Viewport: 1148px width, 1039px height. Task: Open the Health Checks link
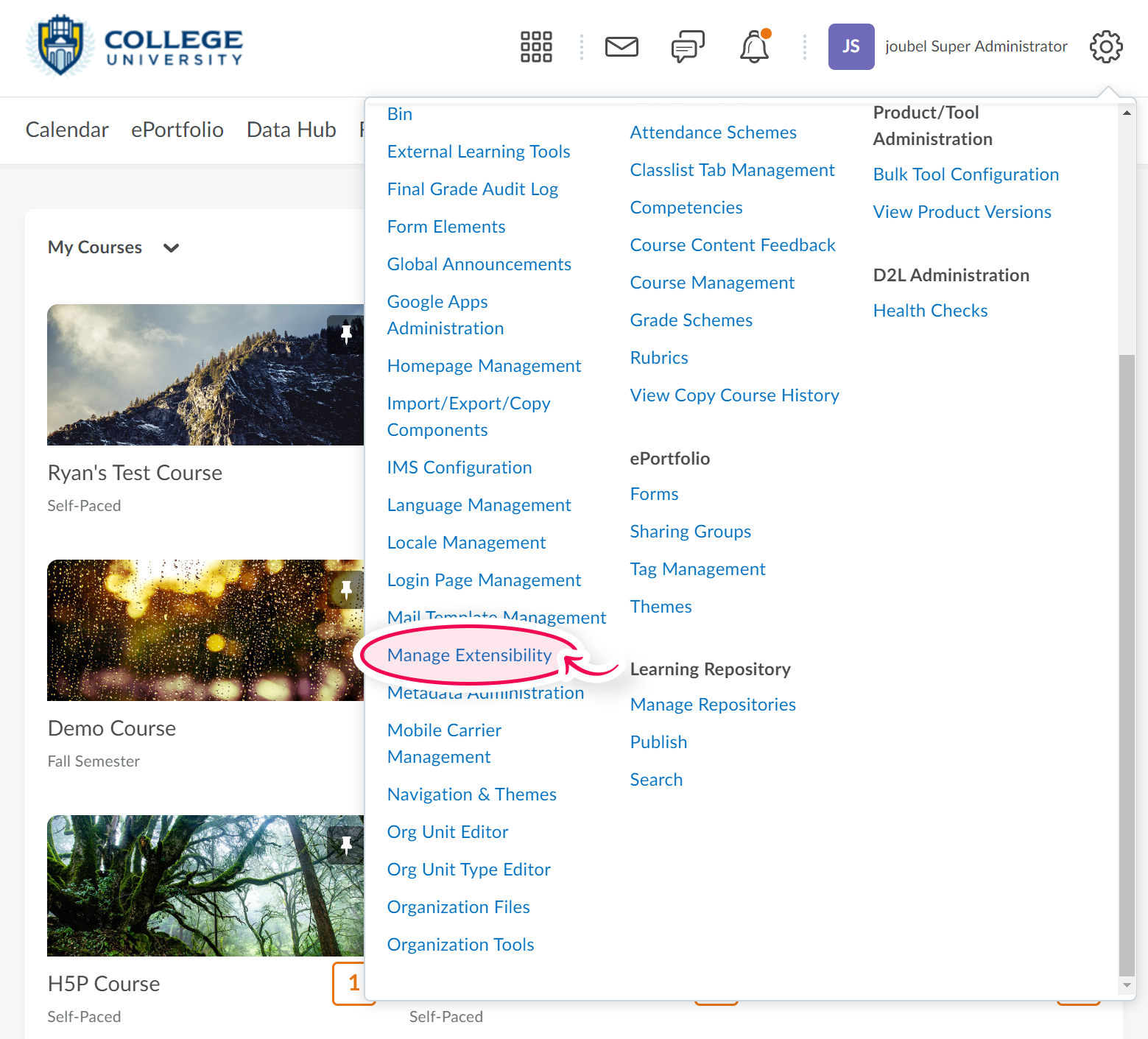pyautogui.click(x=930, y=311)
